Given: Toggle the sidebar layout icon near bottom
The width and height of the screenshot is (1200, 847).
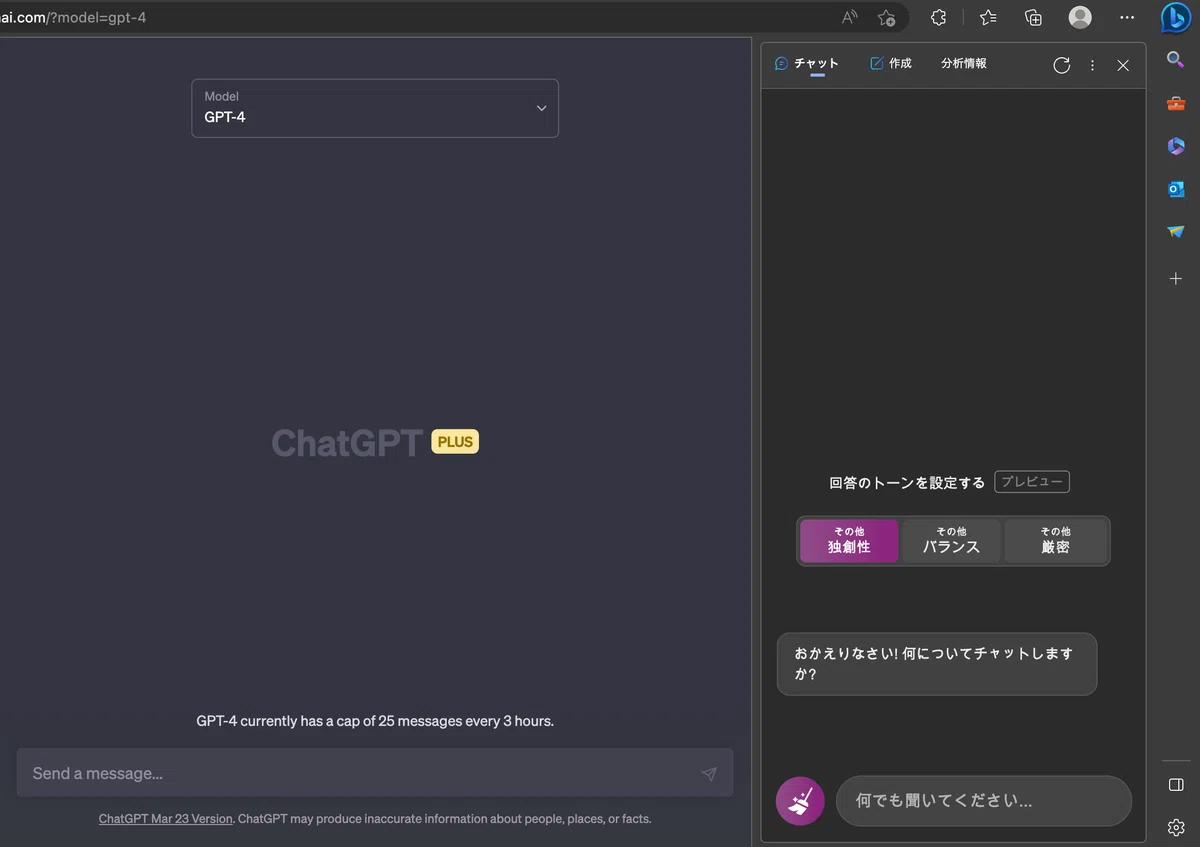Looking at the screenshot, I should pyautogui.click(x=1176, y=785).
